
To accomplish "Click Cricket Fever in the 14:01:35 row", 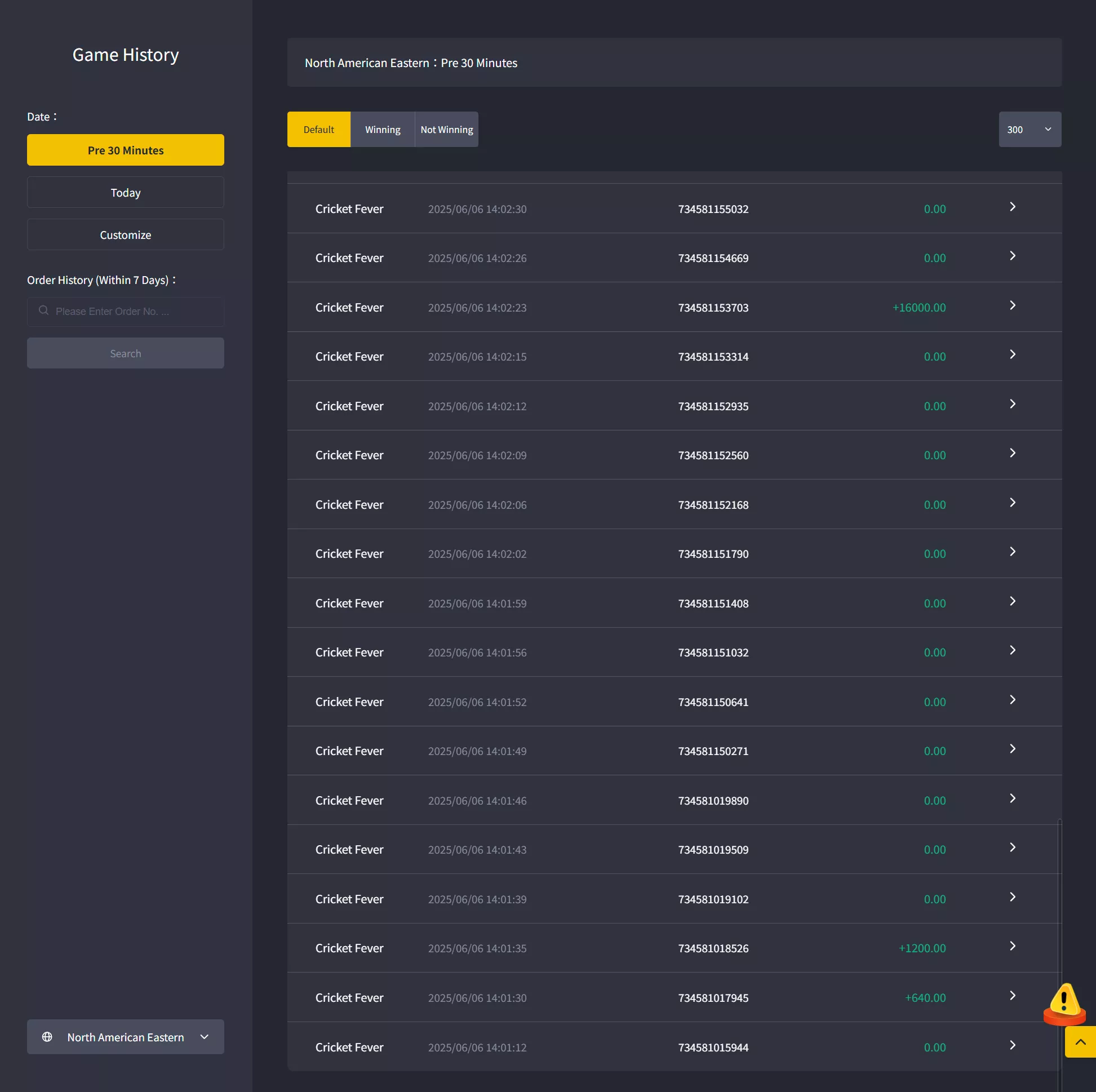I will pos(349,948).
